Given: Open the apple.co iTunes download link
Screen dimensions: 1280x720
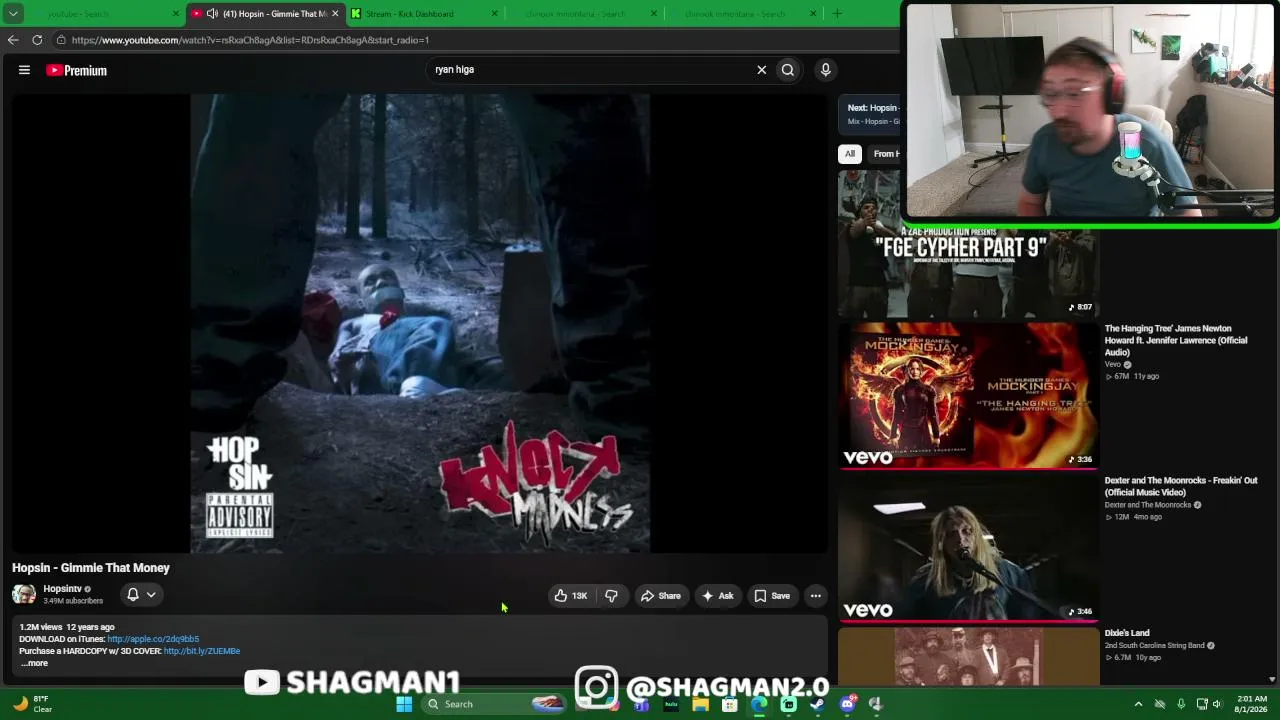Looking at the screenshot, I should point(153,639).
